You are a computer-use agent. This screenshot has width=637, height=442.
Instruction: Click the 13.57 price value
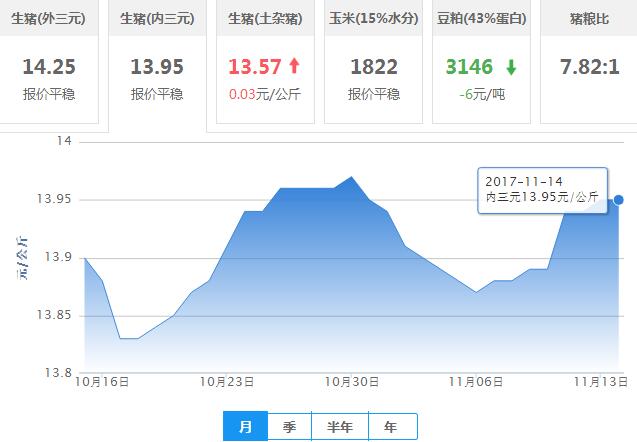[255, 67]
